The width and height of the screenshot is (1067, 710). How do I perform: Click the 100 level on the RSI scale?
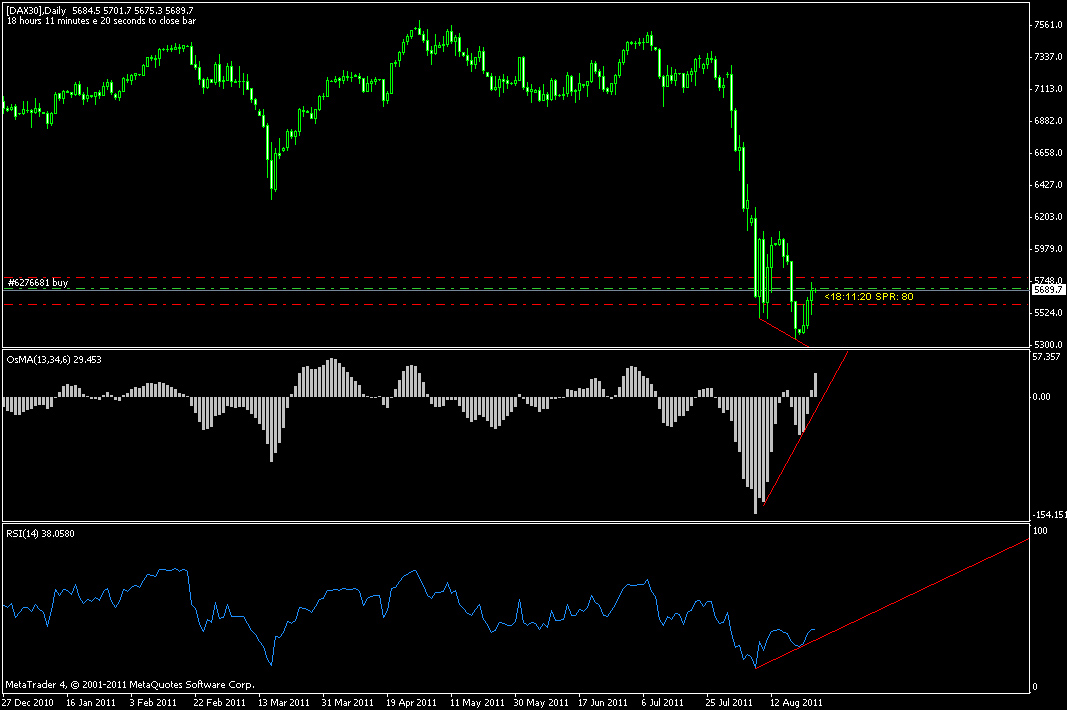point(1040,531)
